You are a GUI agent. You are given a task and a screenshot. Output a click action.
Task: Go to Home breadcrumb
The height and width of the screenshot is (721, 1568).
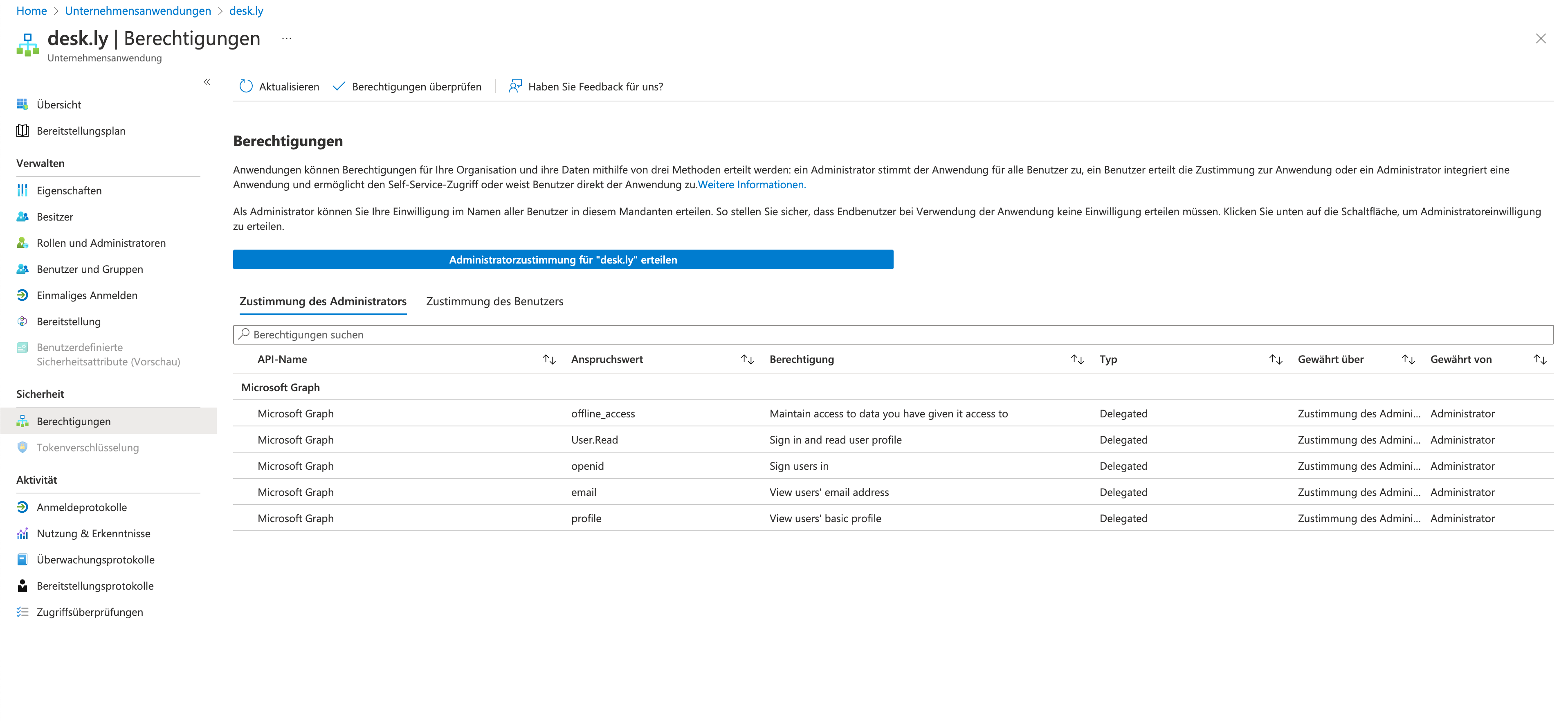click(31, 10)
